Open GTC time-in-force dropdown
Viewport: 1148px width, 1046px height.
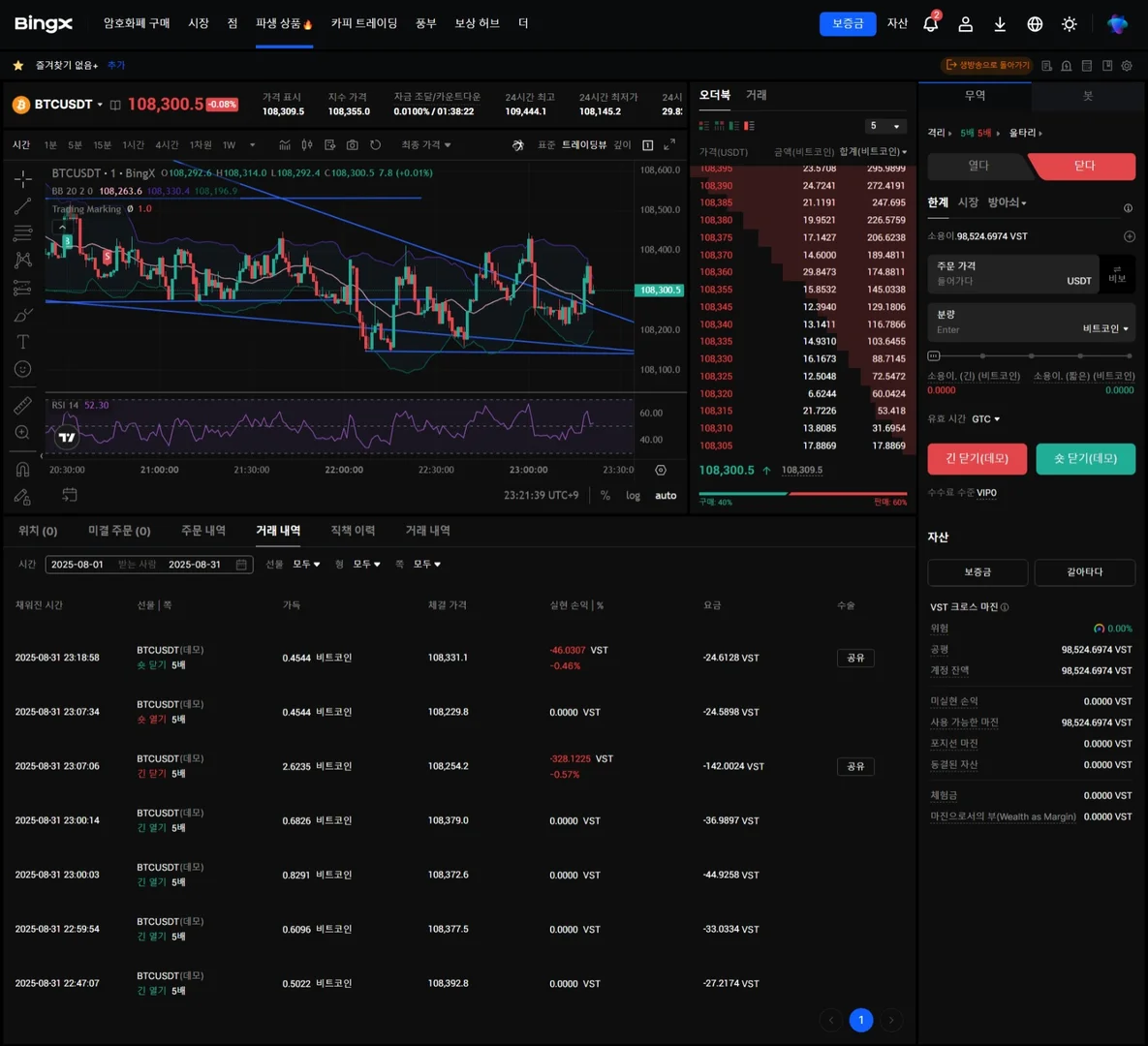985,418
